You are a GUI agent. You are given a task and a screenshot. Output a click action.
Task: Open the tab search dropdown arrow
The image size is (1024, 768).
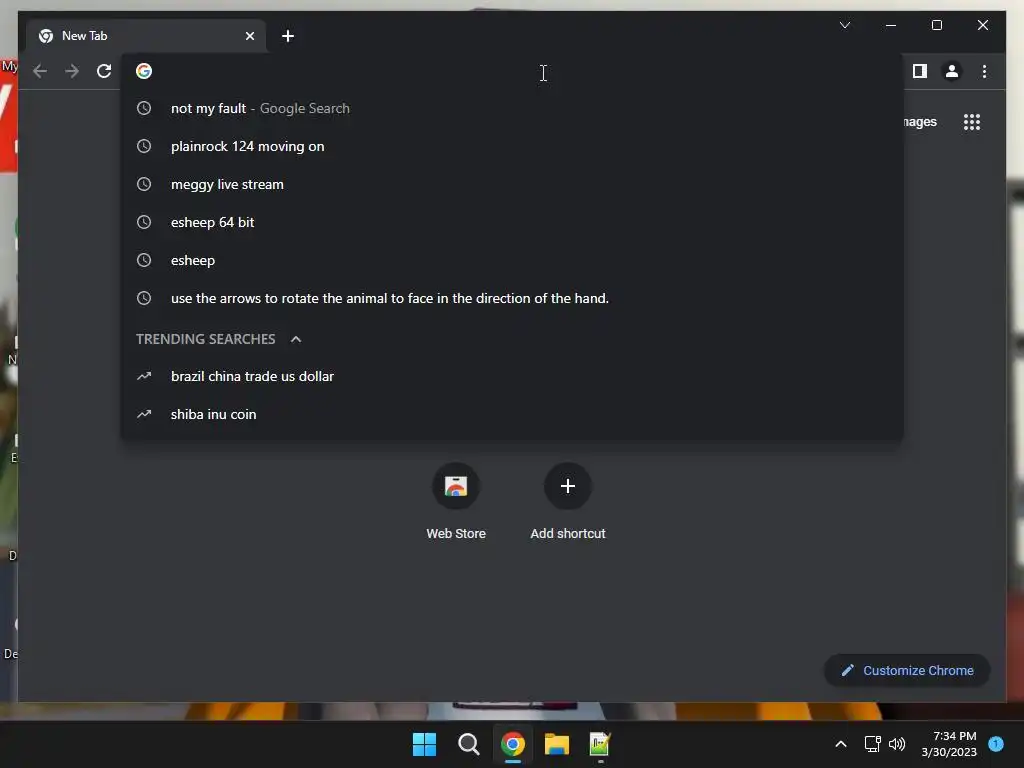845,25
